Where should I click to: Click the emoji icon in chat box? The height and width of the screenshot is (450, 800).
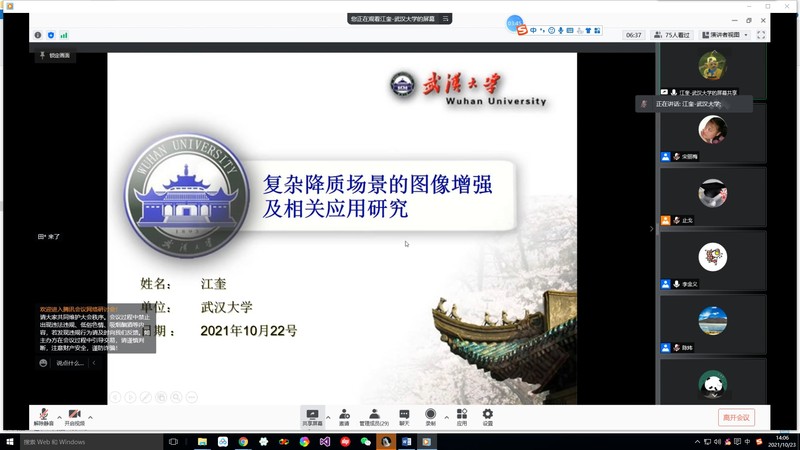44,363
